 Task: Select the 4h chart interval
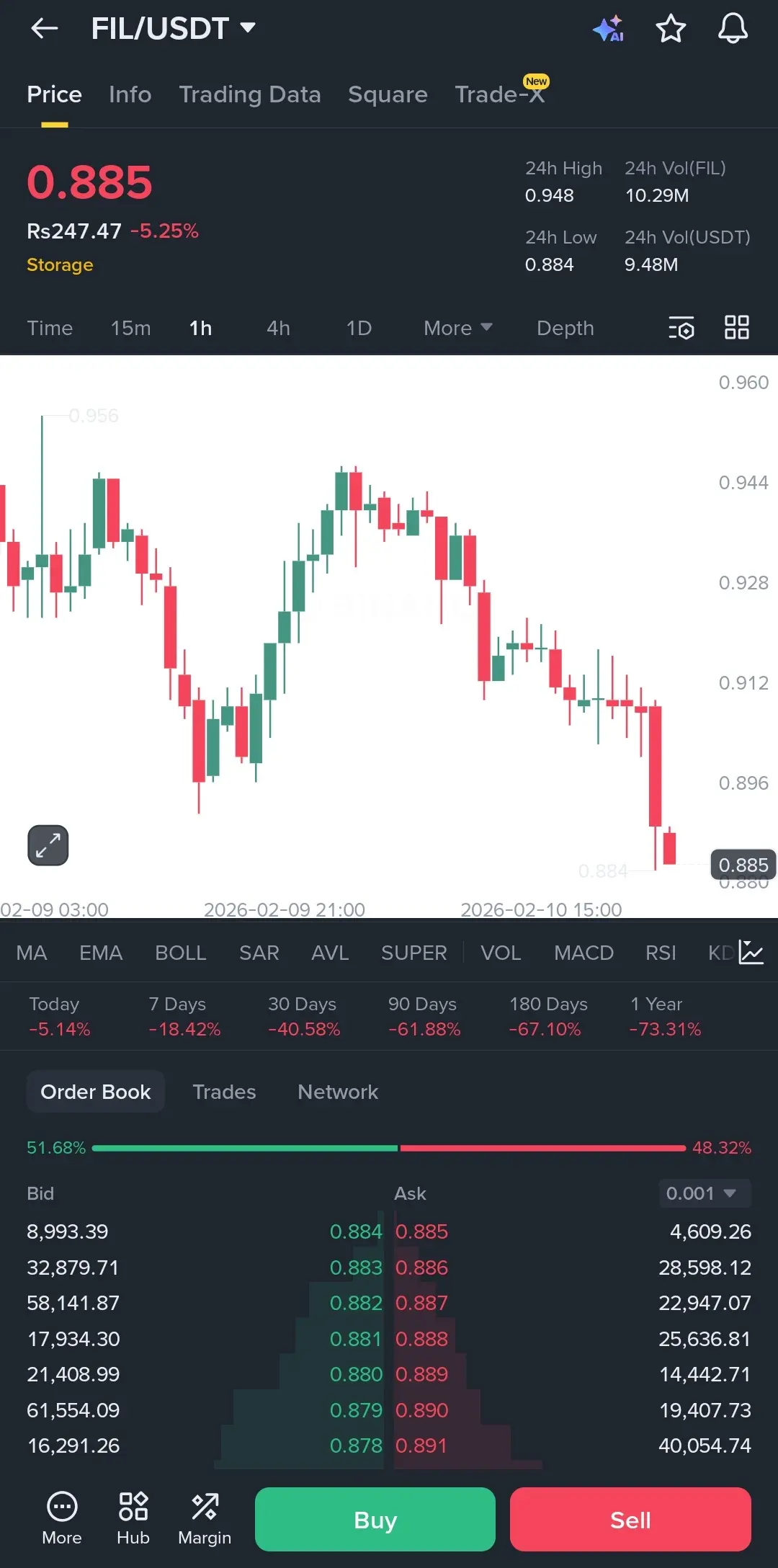click(x=278, y=328)
